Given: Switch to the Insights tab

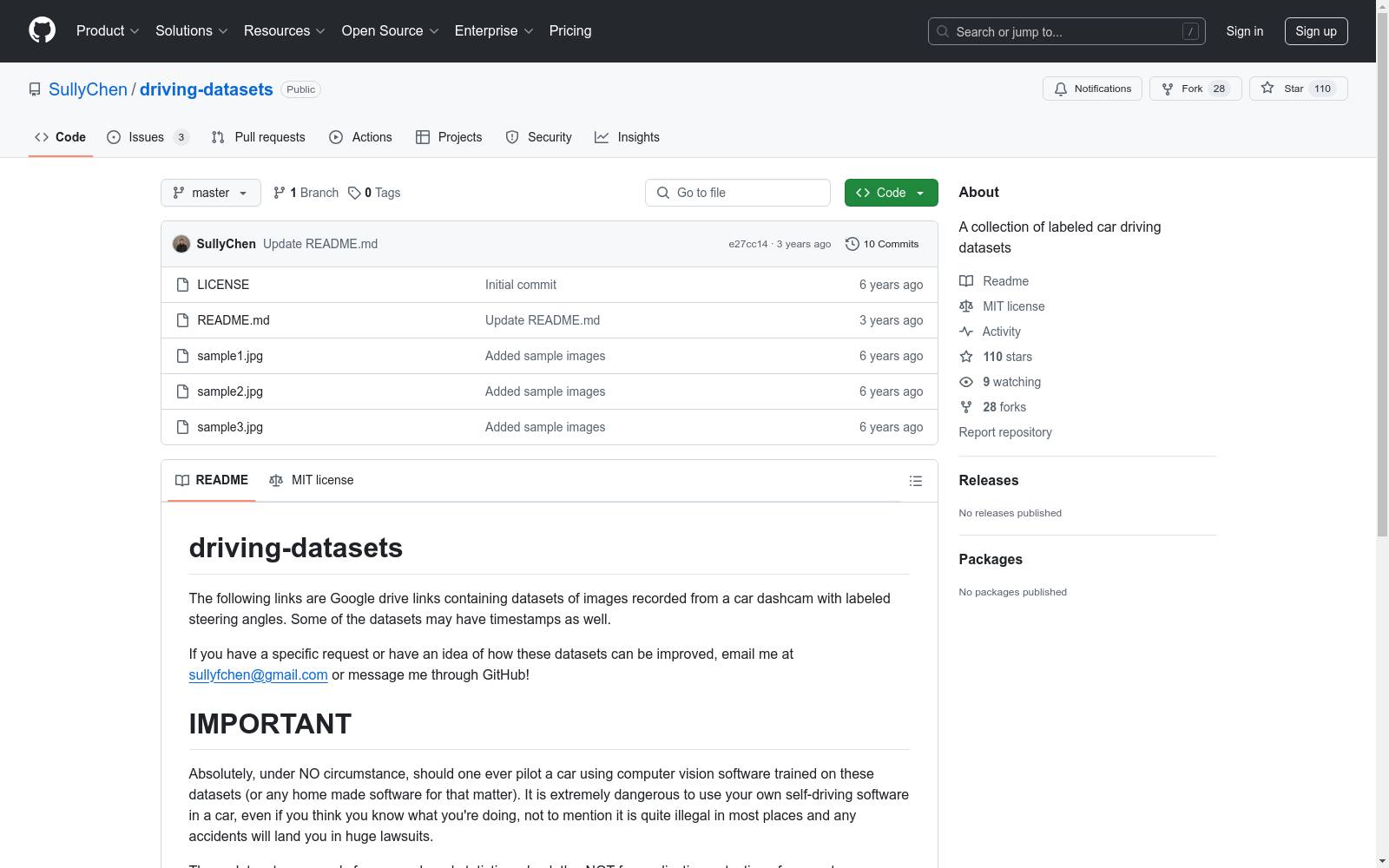Looking at the screenshot, I should pyautogui.click(x=627, y=137).
